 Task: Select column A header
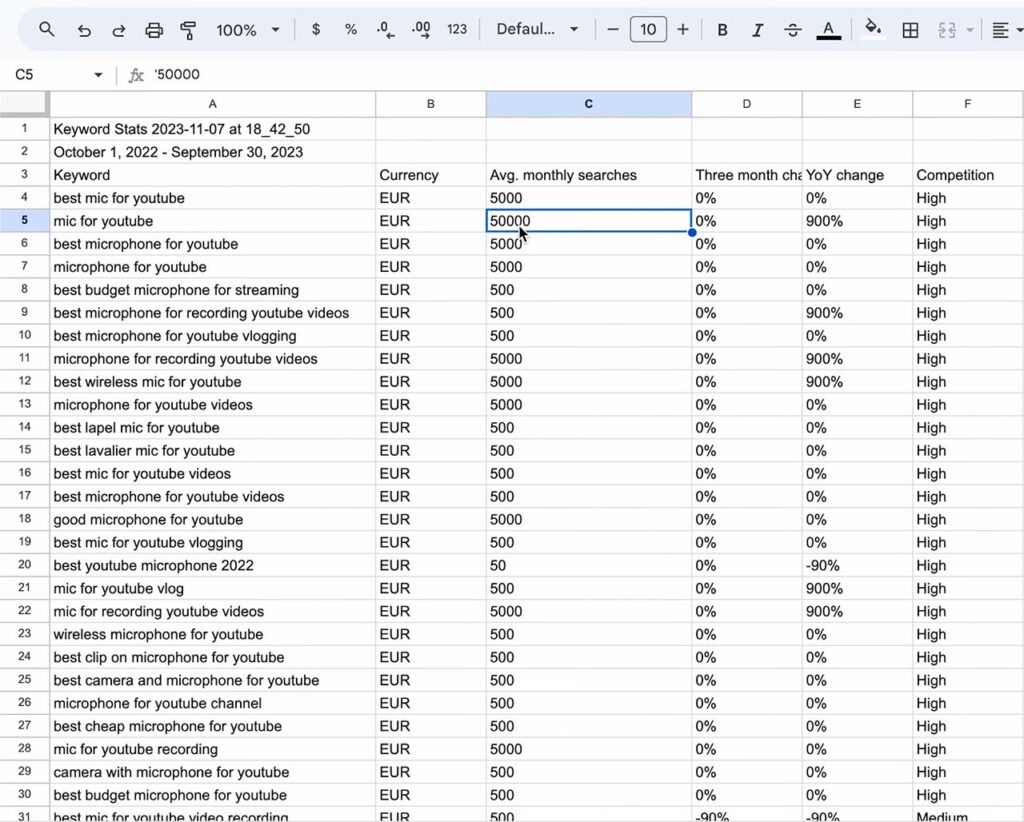(212, 104)
